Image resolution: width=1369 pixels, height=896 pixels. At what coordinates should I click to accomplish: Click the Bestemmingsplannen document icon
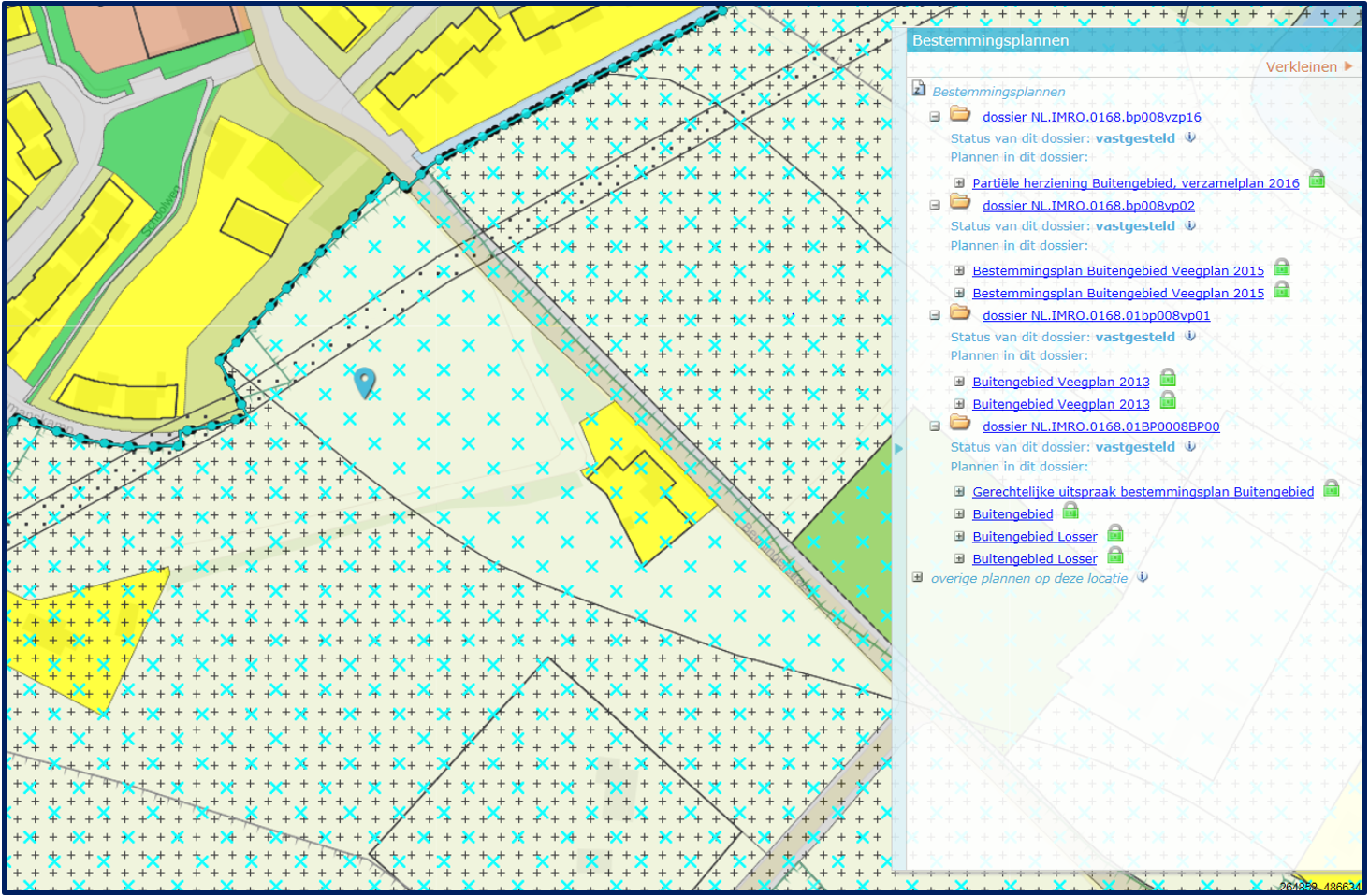[919, 89]
